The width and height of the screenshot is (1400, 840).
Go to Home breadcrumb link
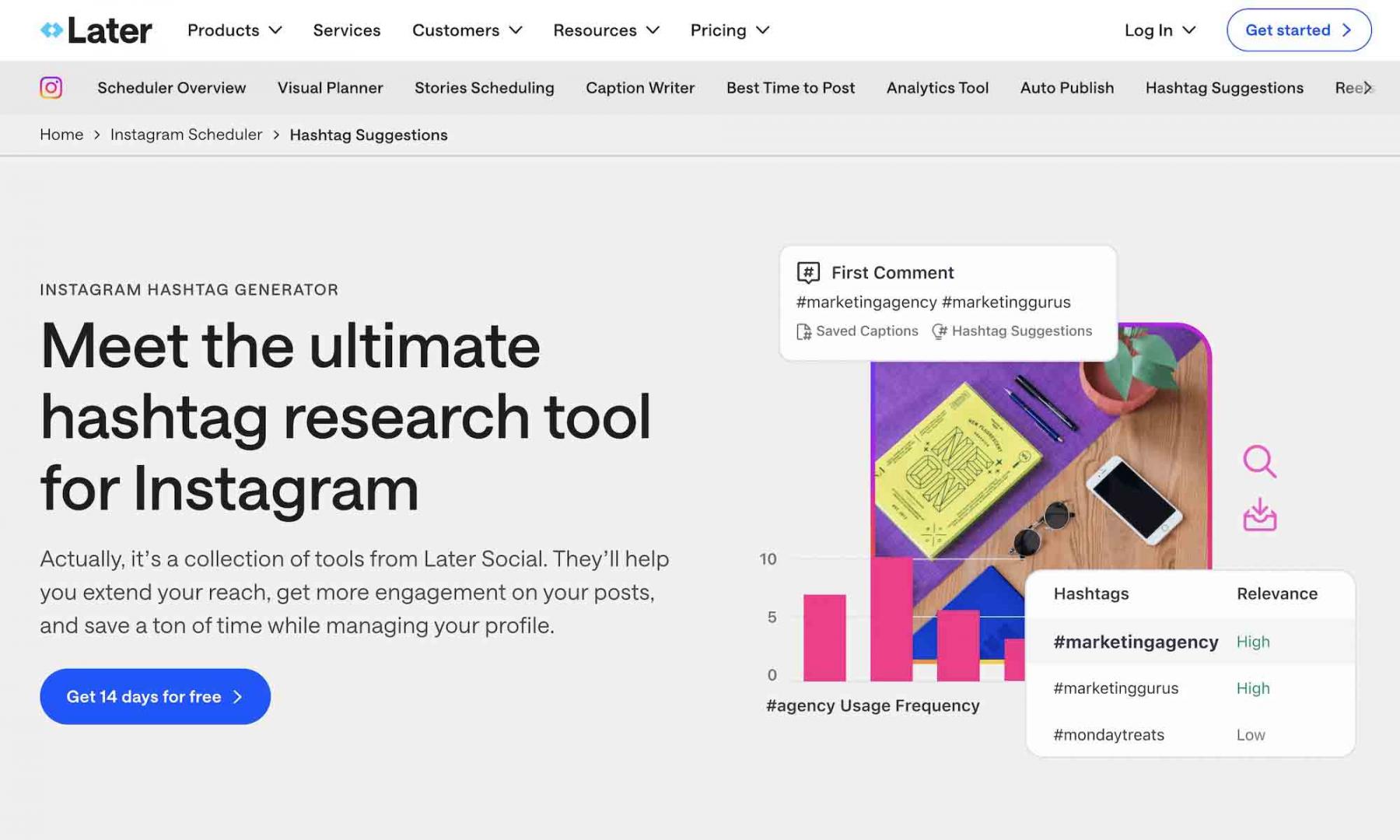tap(61, 135)
